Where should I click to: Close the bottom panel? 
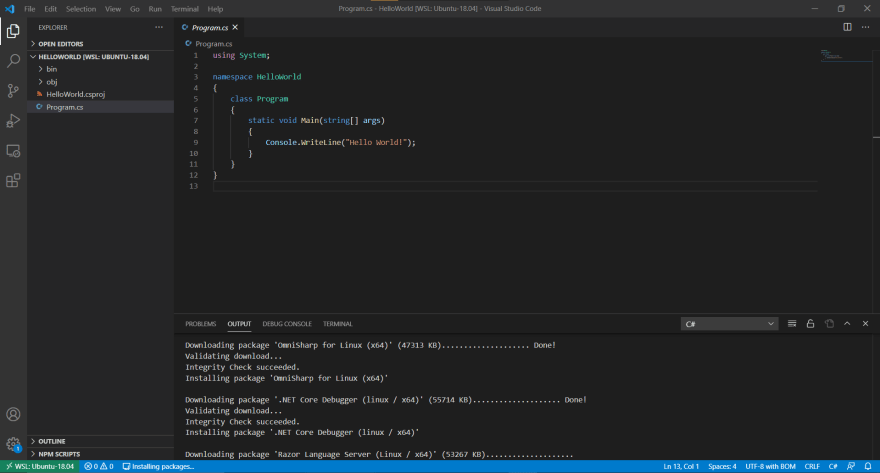click(865, 324)
